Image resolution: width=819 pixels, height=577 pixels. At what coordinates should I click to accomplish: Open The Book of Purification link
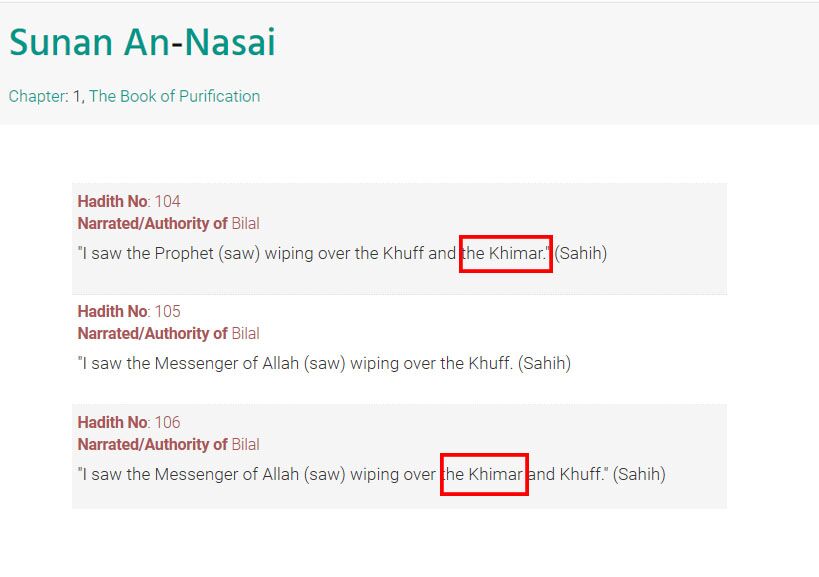[174, 96]
